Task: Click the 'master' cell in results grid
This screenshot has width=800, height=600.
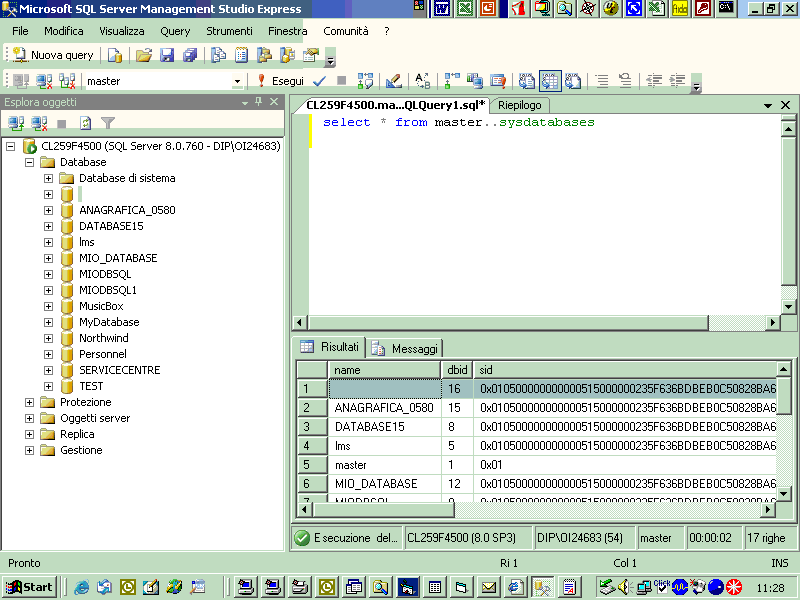Action: tap(385, 465)
